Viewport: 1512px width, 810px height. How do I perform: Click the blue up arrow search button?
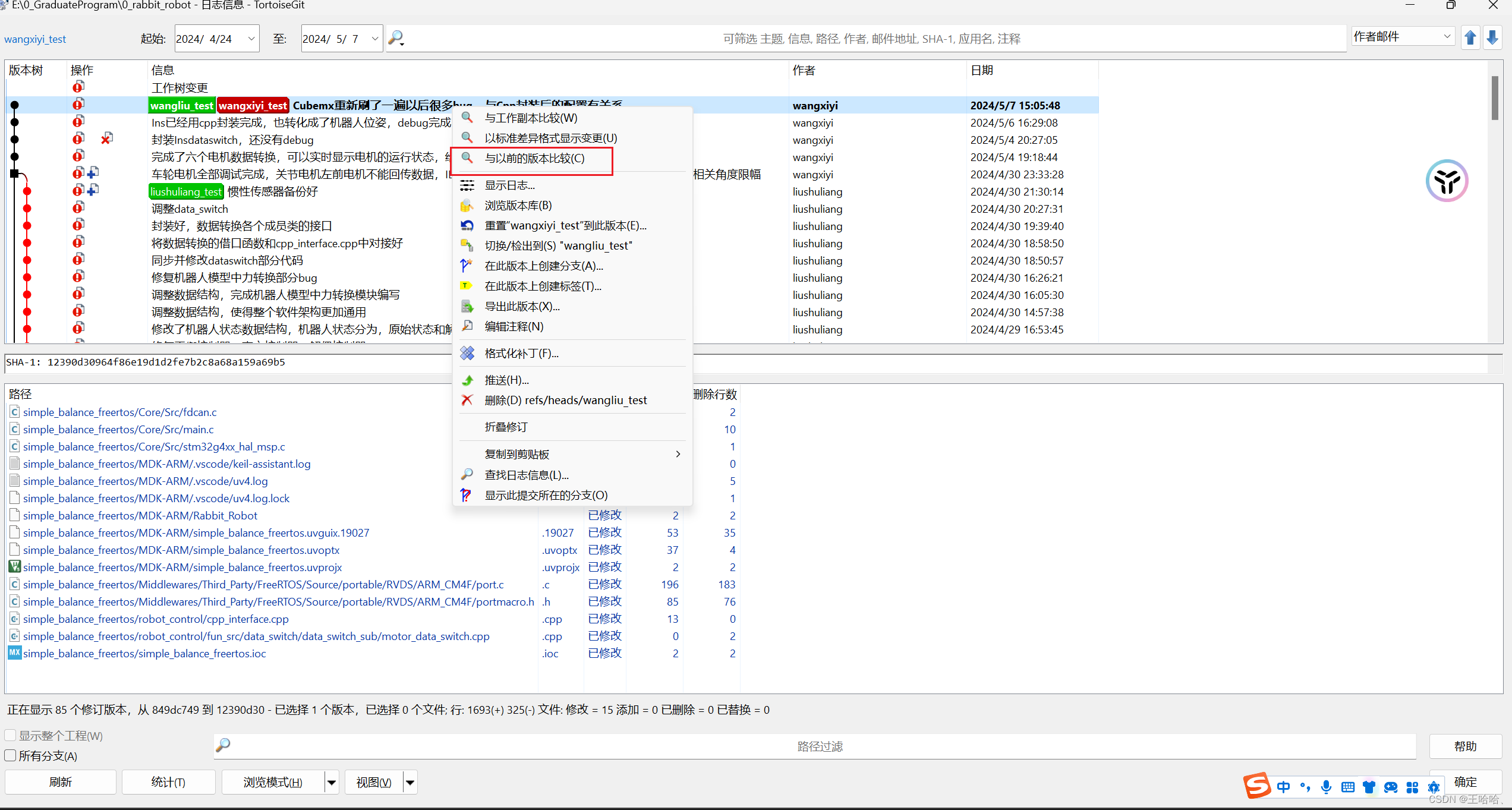(x=1470, y=38)
